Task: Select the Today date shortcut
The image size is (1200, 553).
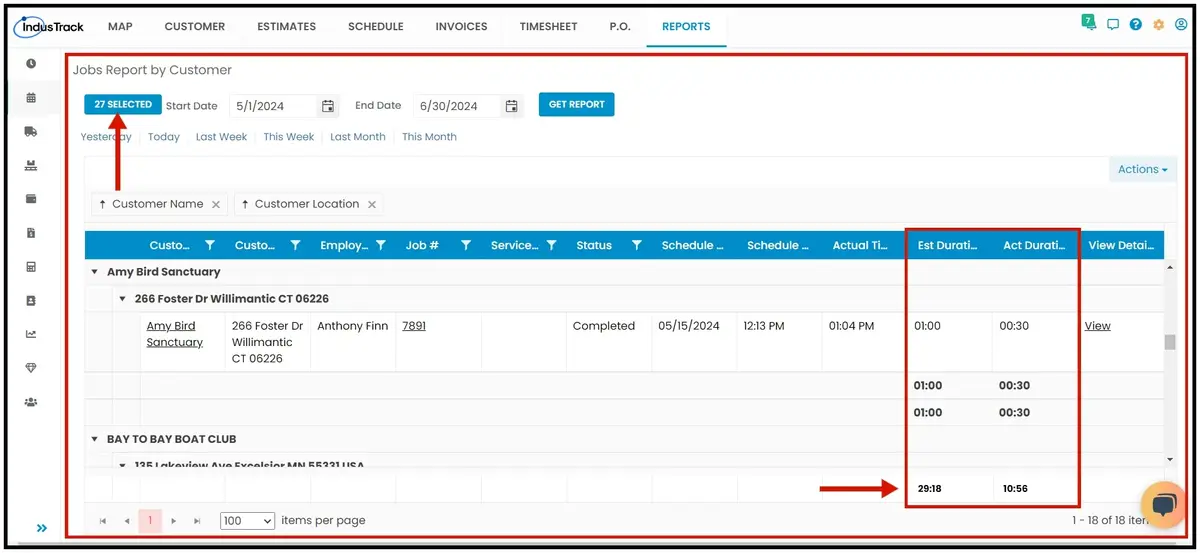Action: tap(164, 137)
